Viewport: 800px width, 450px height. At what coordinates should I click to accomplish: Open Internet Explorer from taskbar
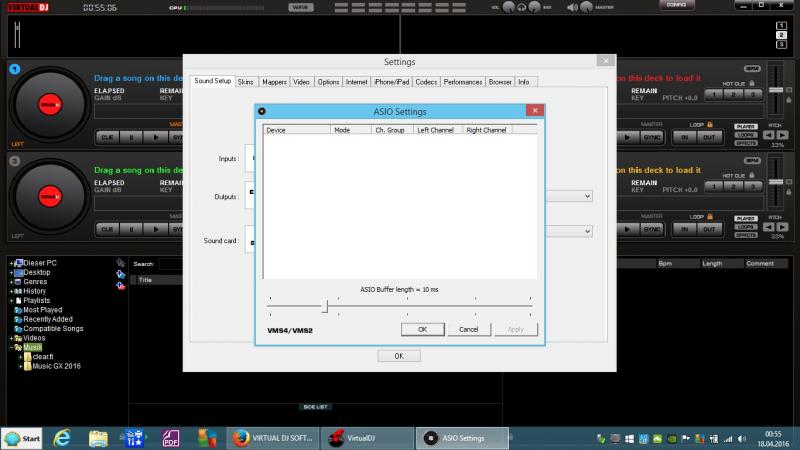pyautogui.click(x=62, y=438)
